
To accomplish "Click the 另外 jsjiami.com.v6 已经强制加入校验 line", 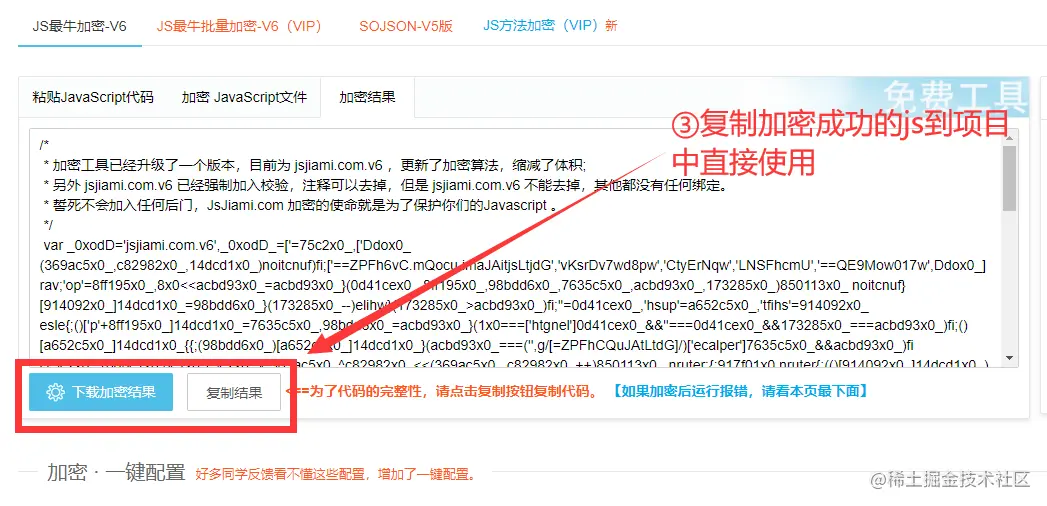I will point(384,185).
